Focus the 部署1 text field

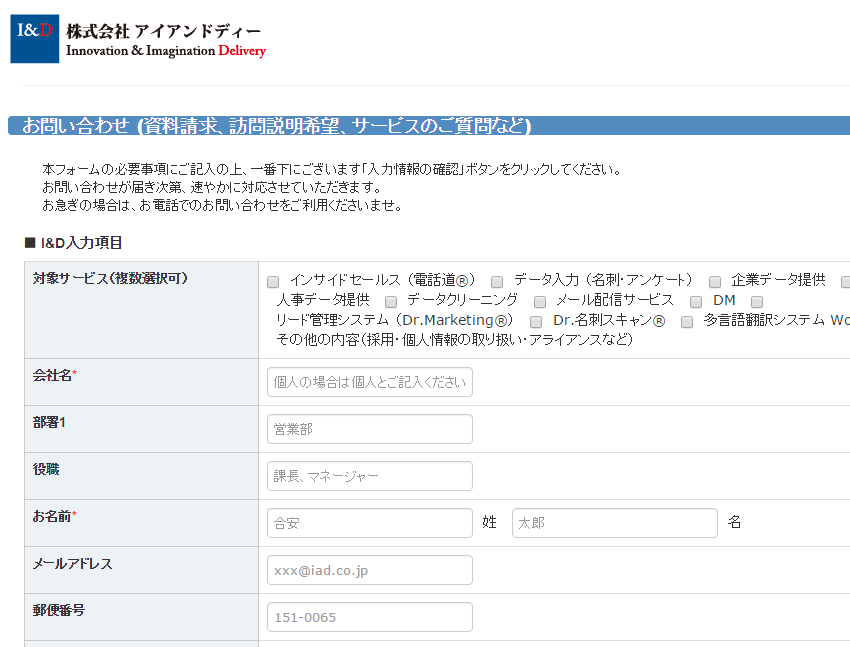tap(370, 429)
